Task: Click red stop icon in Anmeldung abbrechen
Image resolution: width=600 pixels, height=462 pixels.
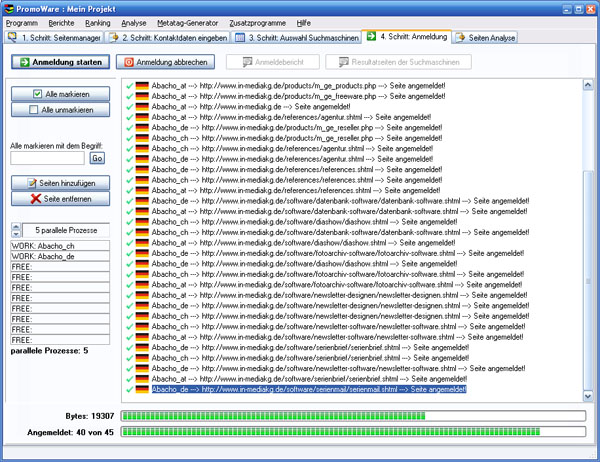Action: pyautogui.click(x=129, y=62)
